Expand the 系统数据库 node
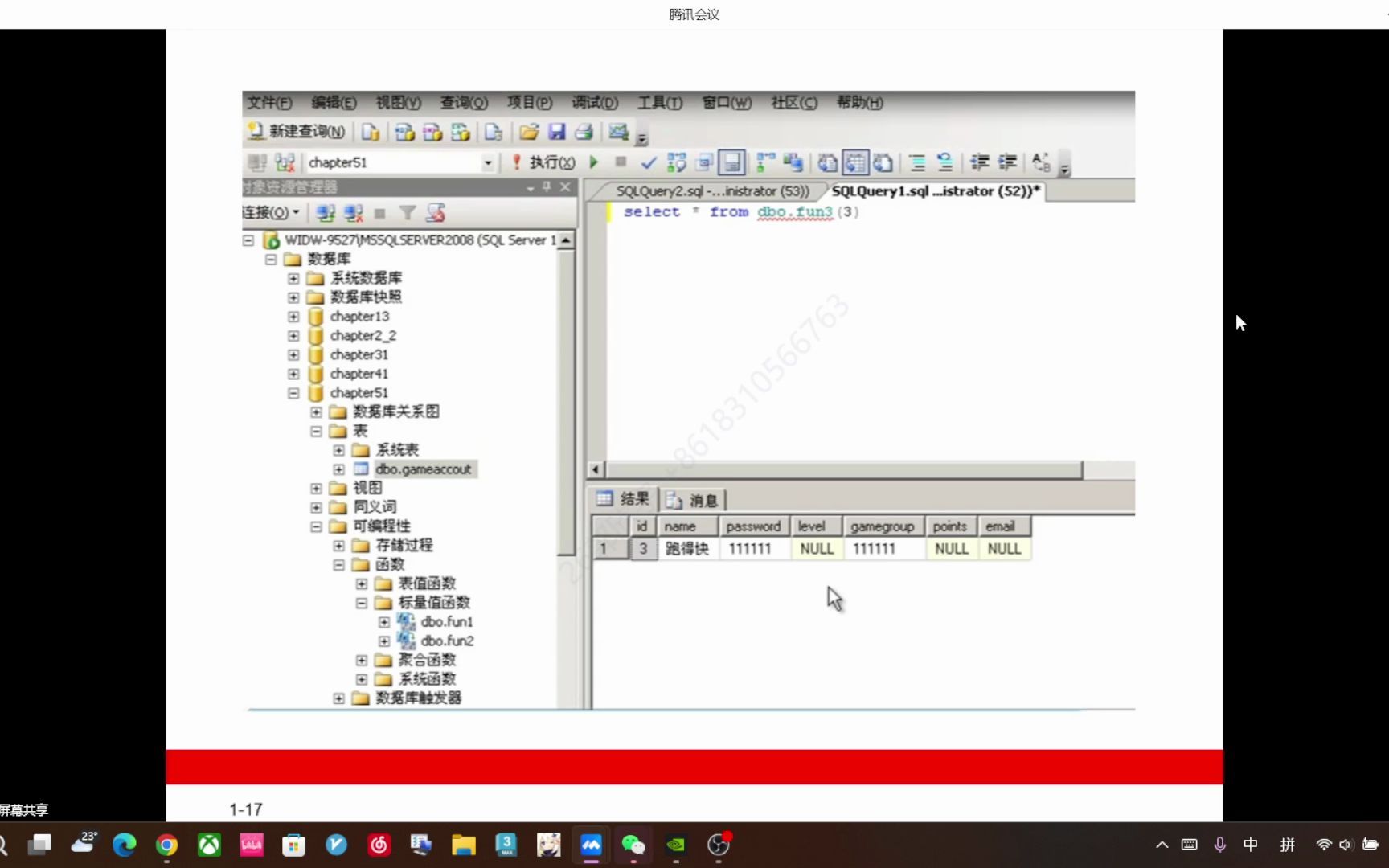This screenshot has width=1389, height=868. pyautogui.click(x=293, y=278)
